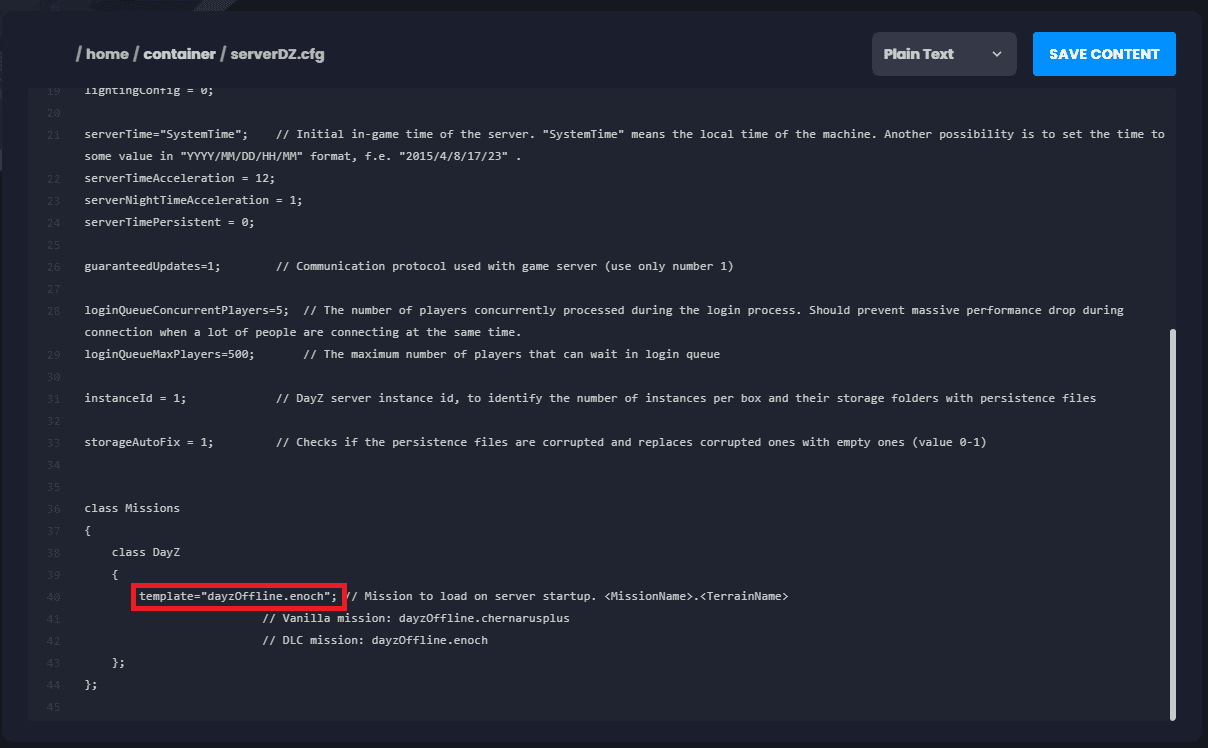Click the serverNightTimeAcceleration = 1 line
The width and height of the screenshot is (1208, 748).
coord(193,200)
